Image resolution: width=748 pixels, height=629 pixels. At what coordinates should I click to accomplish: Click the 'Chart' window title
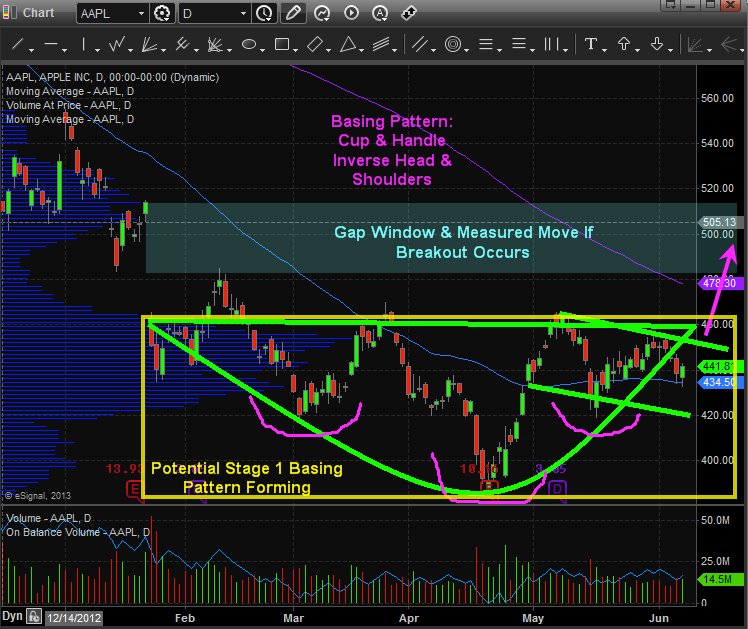(x=38, y=13)
